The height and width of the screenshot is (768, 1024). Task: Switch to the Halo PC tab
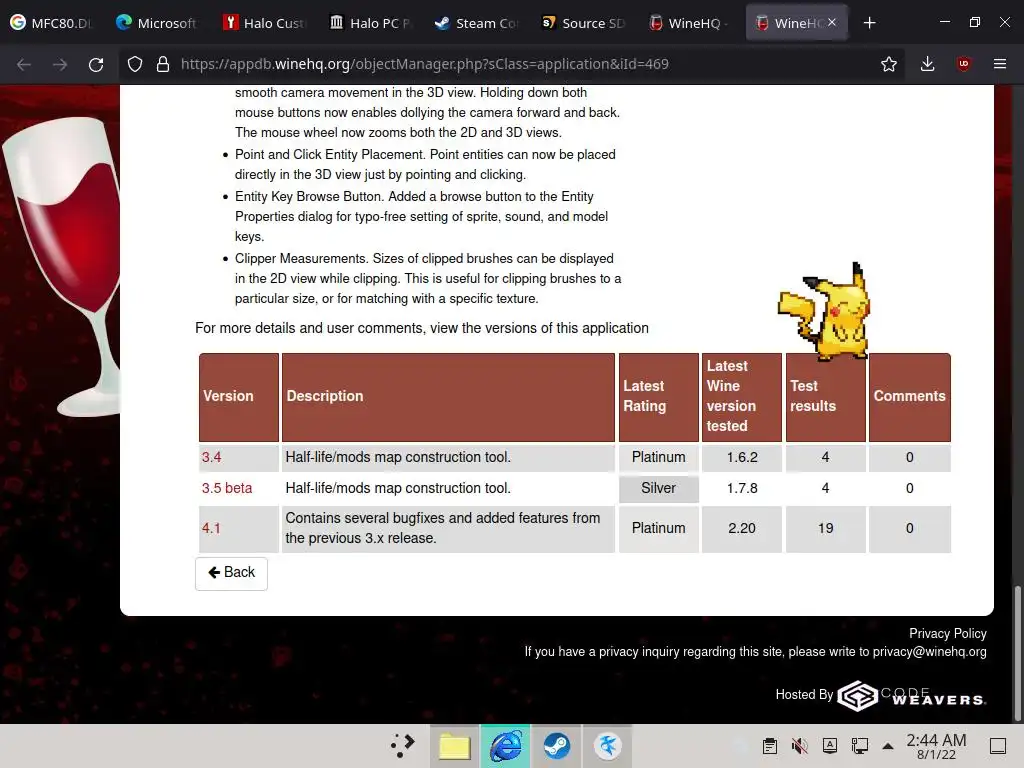[370, 23]
